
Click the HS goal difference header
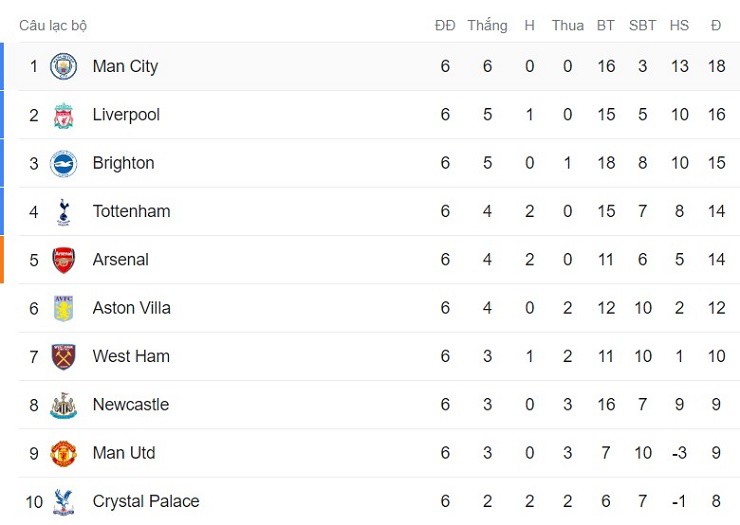[x=680, y=25]
